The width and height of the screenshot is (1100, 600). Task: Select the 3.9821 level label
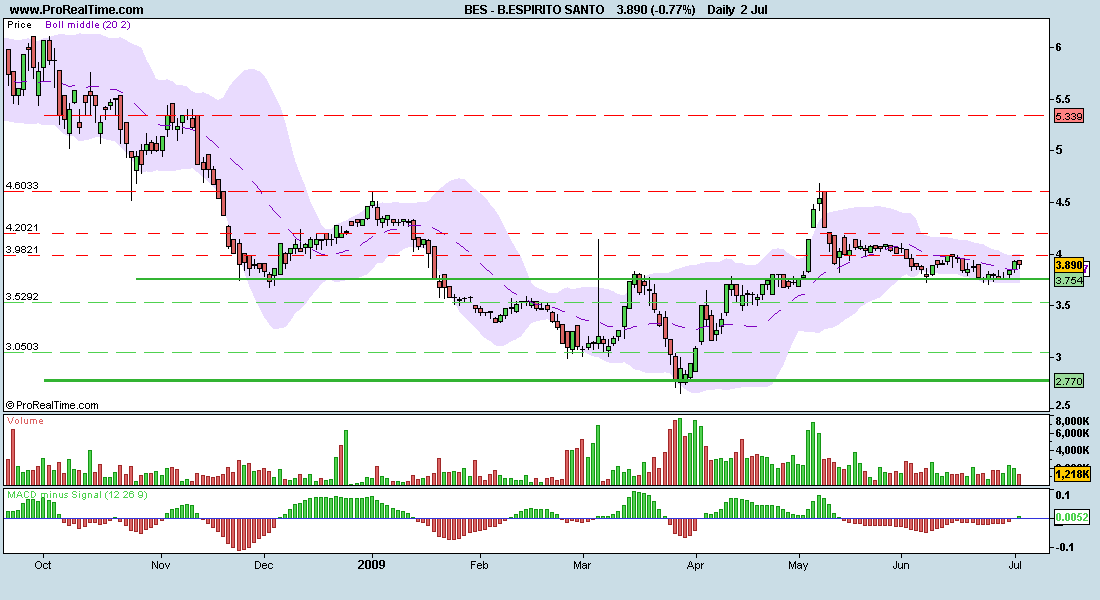click(22, 250)
